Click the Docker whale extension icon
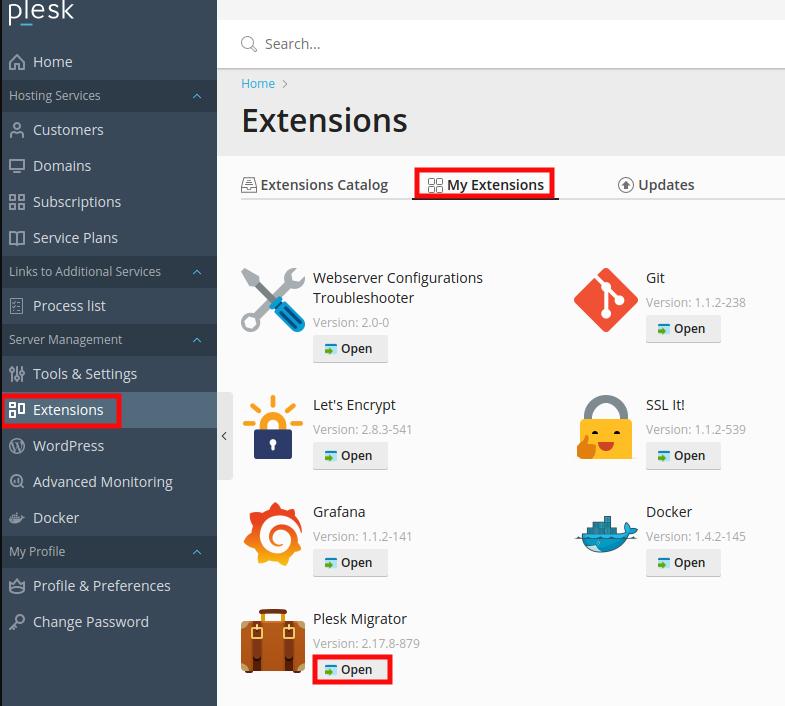Screen dimensions: 785x706 [x=606, y=534]
